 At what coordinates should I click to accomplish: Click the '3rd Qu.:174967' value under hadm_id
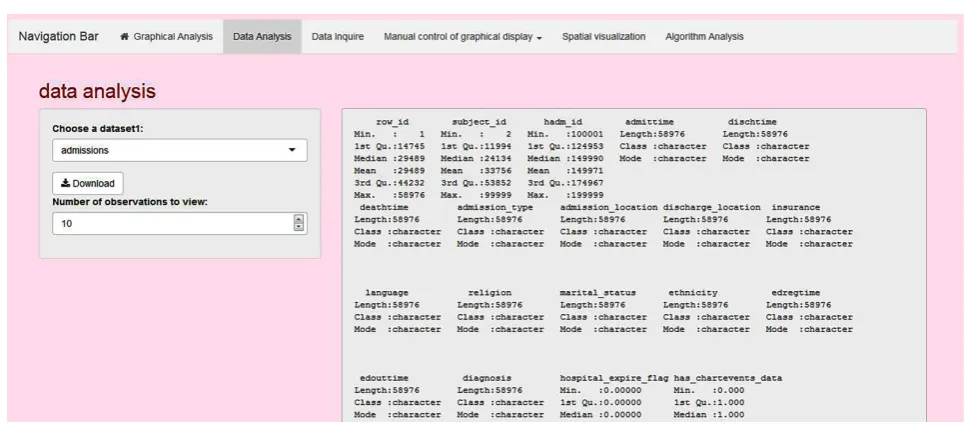point(566,183)
